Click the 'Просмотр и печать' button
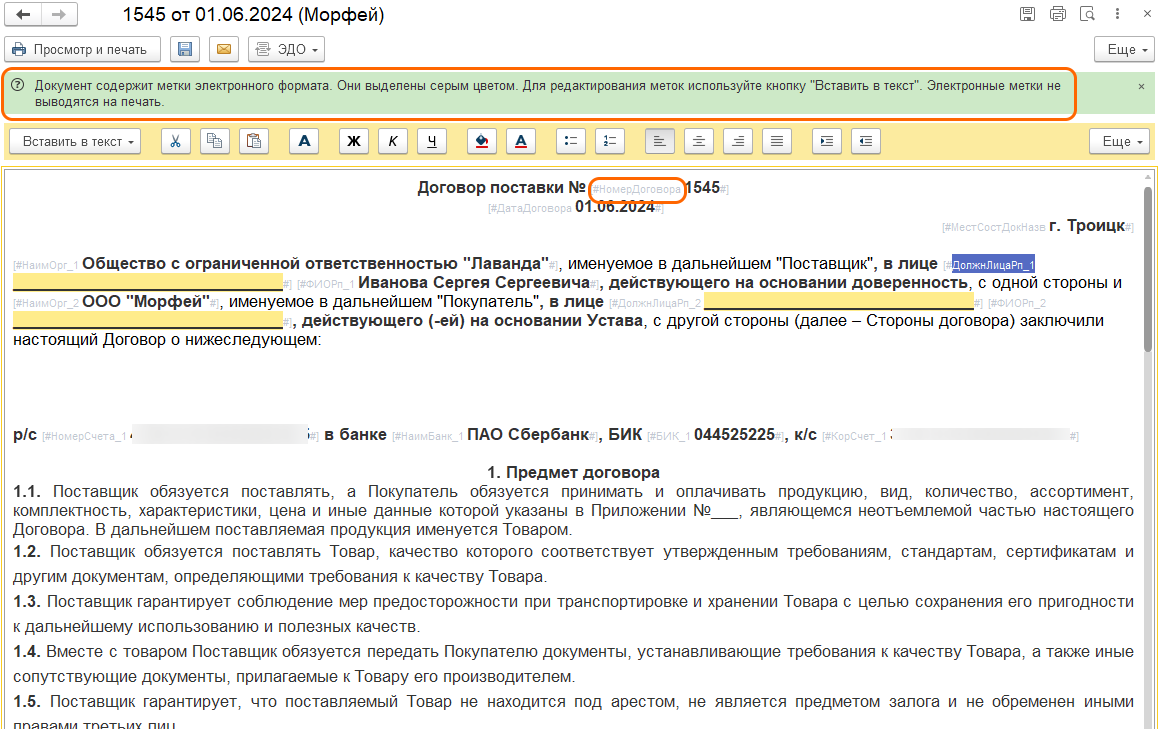This screenshot has width=1160, height=729. pyautogui.click(x=82, y=49)
